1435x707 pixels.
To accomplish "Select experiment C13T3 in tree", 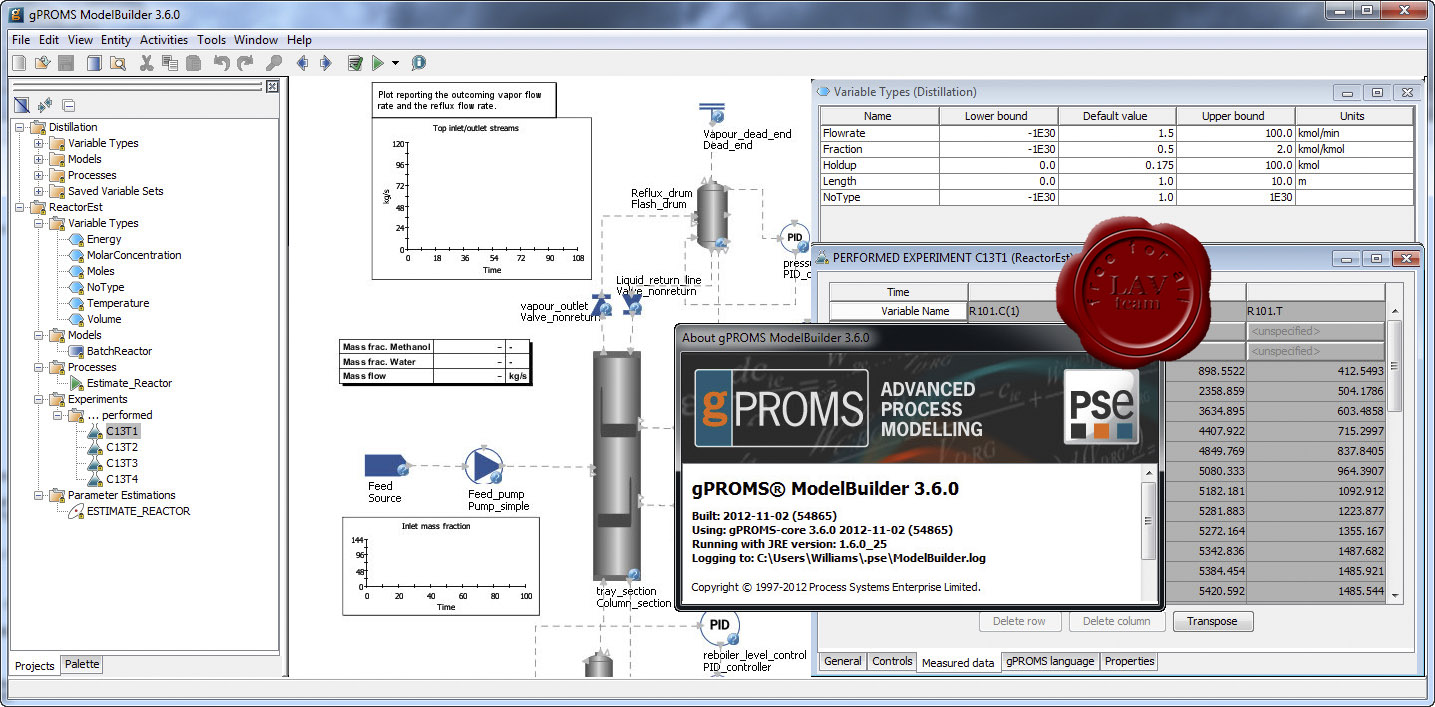I will (122, 463).
